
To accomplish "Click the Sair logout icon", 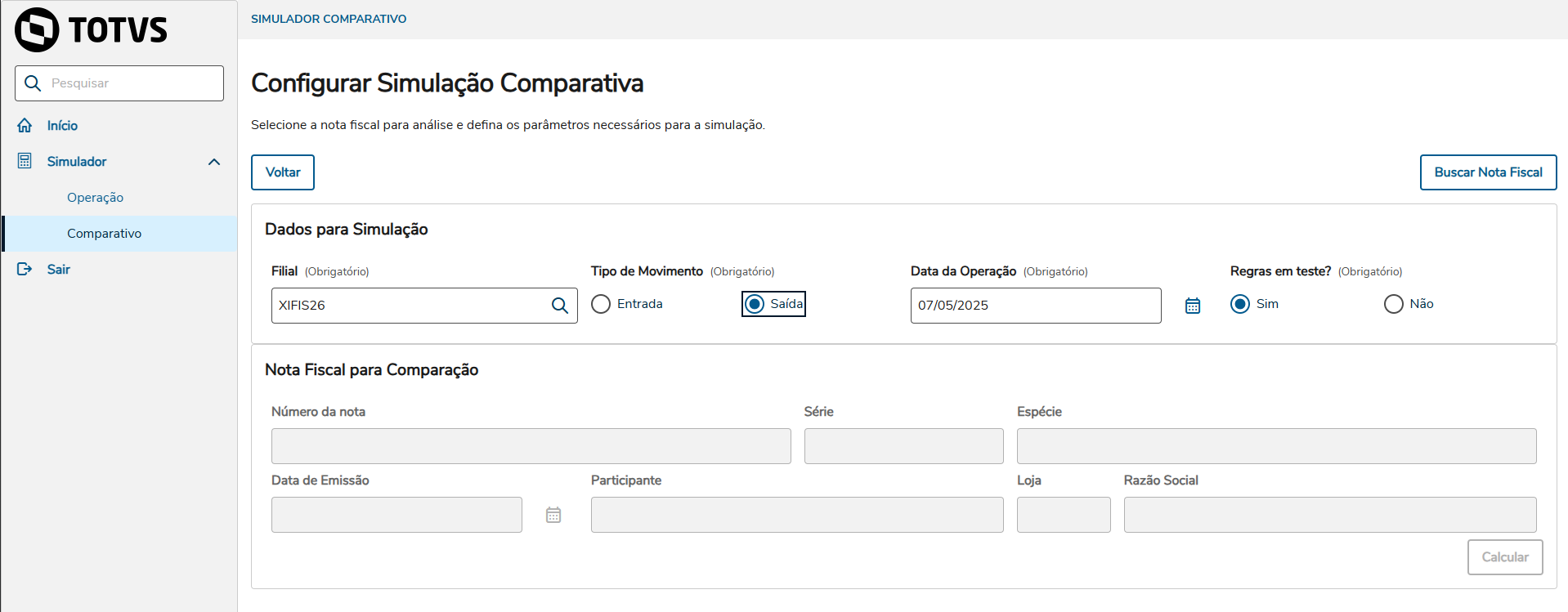I will (25, 269).
